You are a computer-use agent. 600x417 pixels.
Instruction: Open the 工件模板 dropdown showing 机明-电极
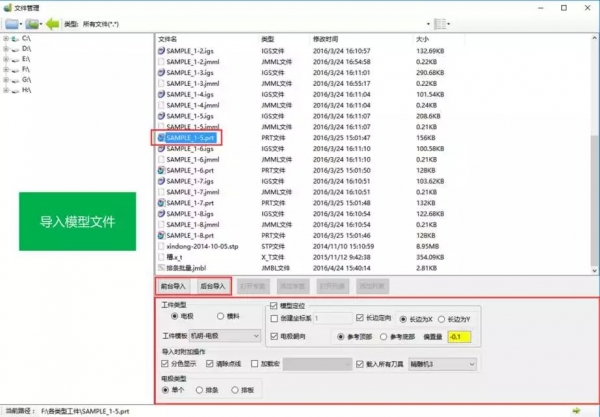click(225, 336)
